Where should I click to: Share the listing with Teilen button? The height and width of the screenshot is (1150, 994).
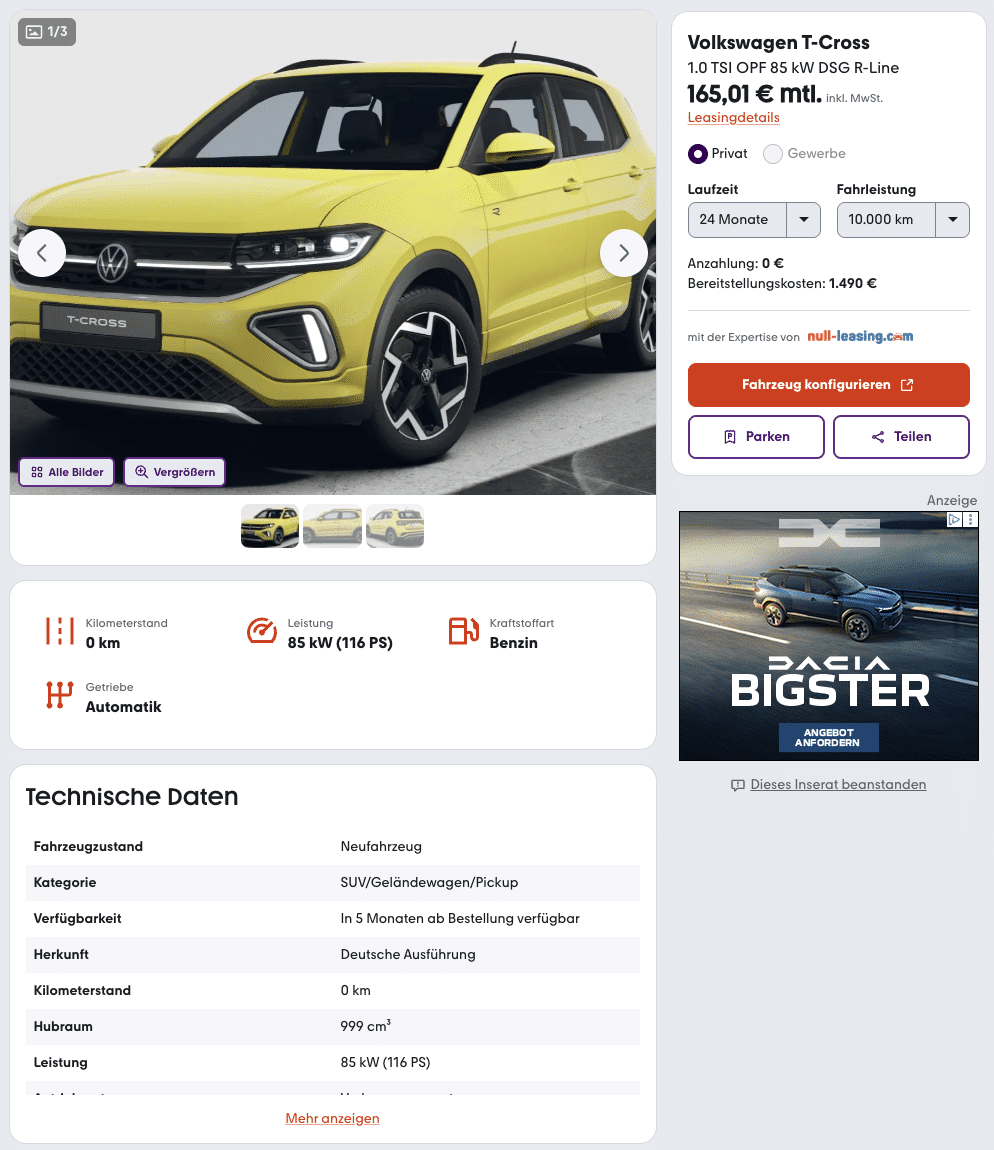point(902,437)
